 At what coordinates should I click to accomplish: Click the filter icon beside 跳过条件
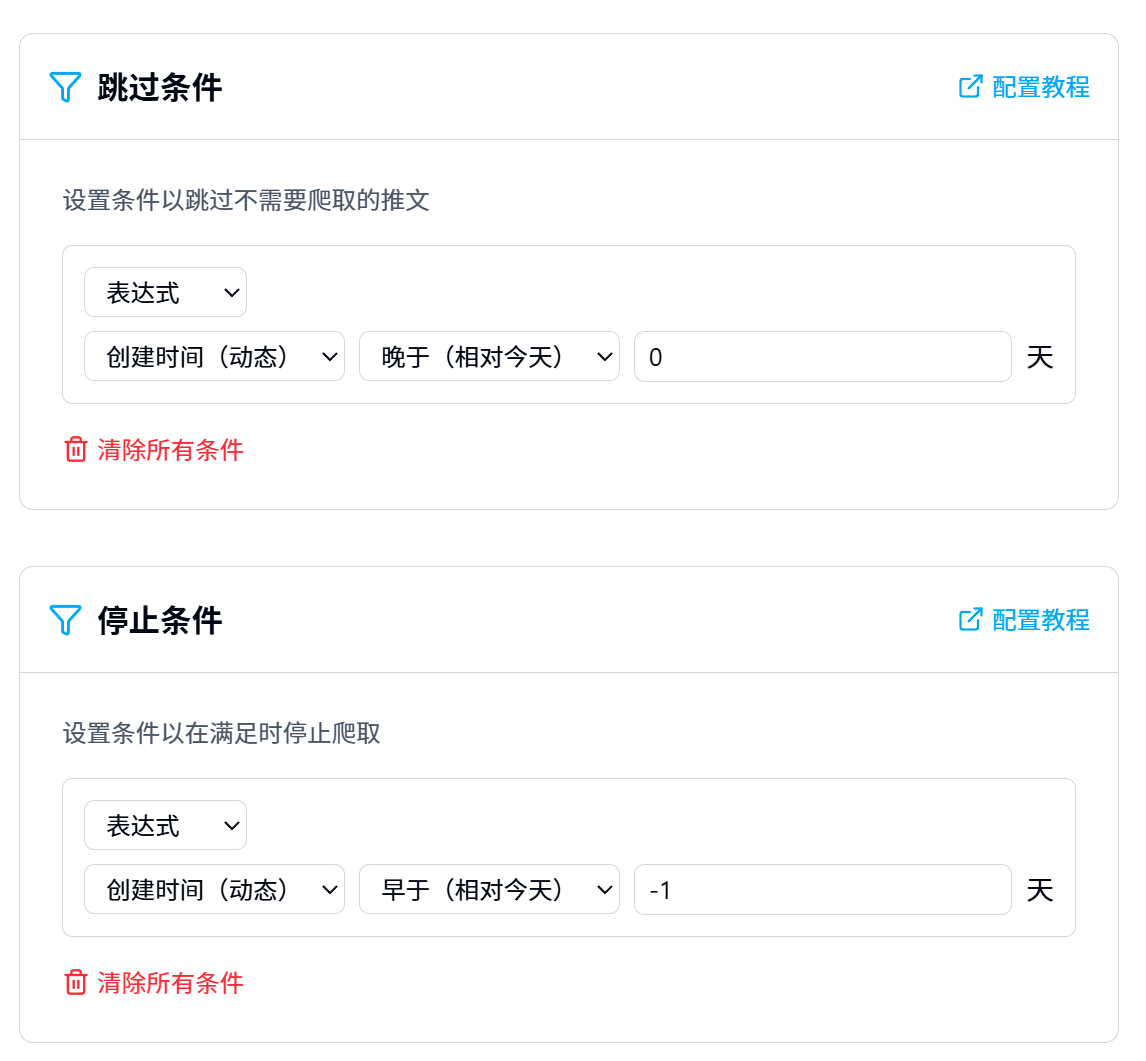65,87
